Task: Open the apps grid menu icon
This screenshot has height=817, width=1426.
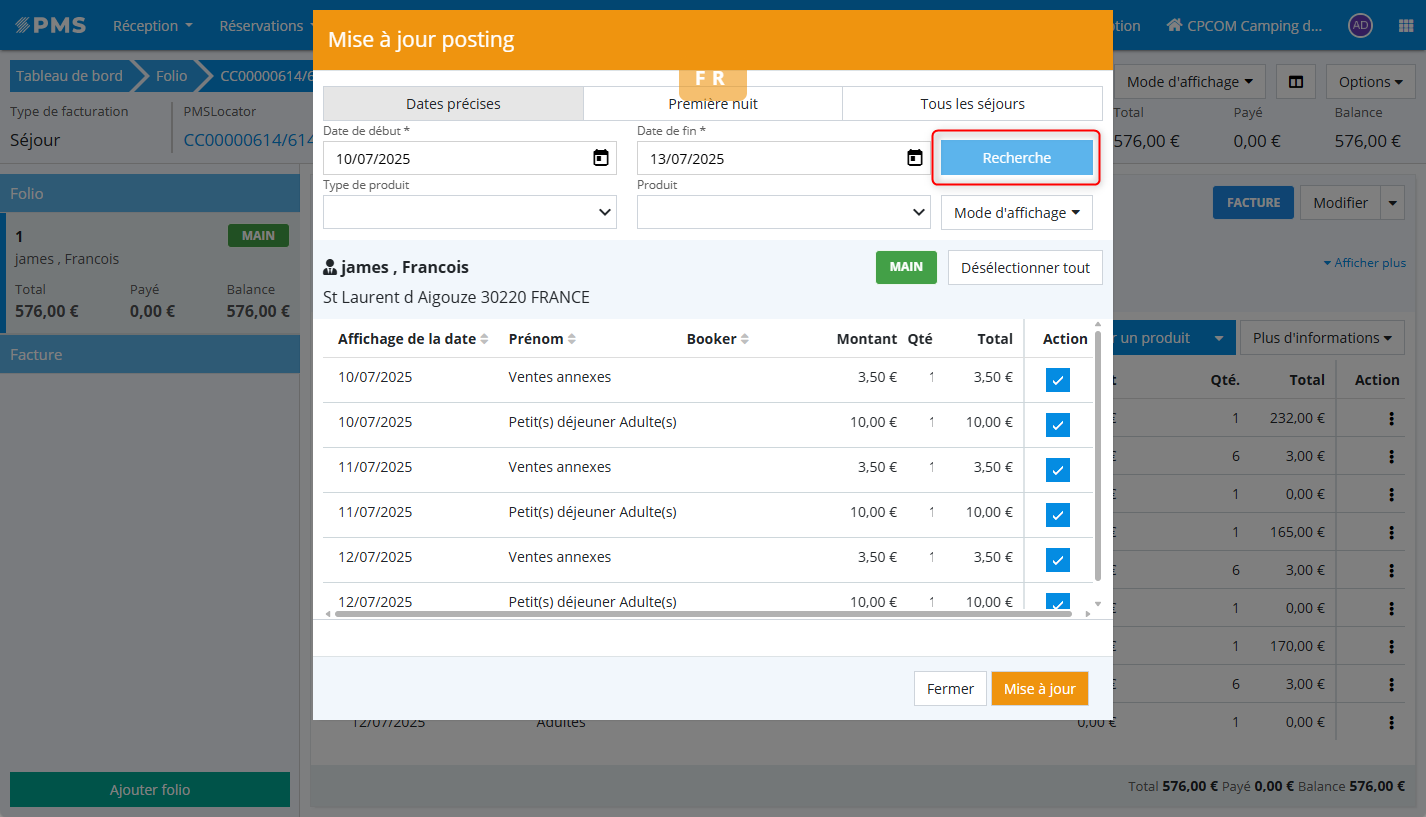Action: point(1405,26)
